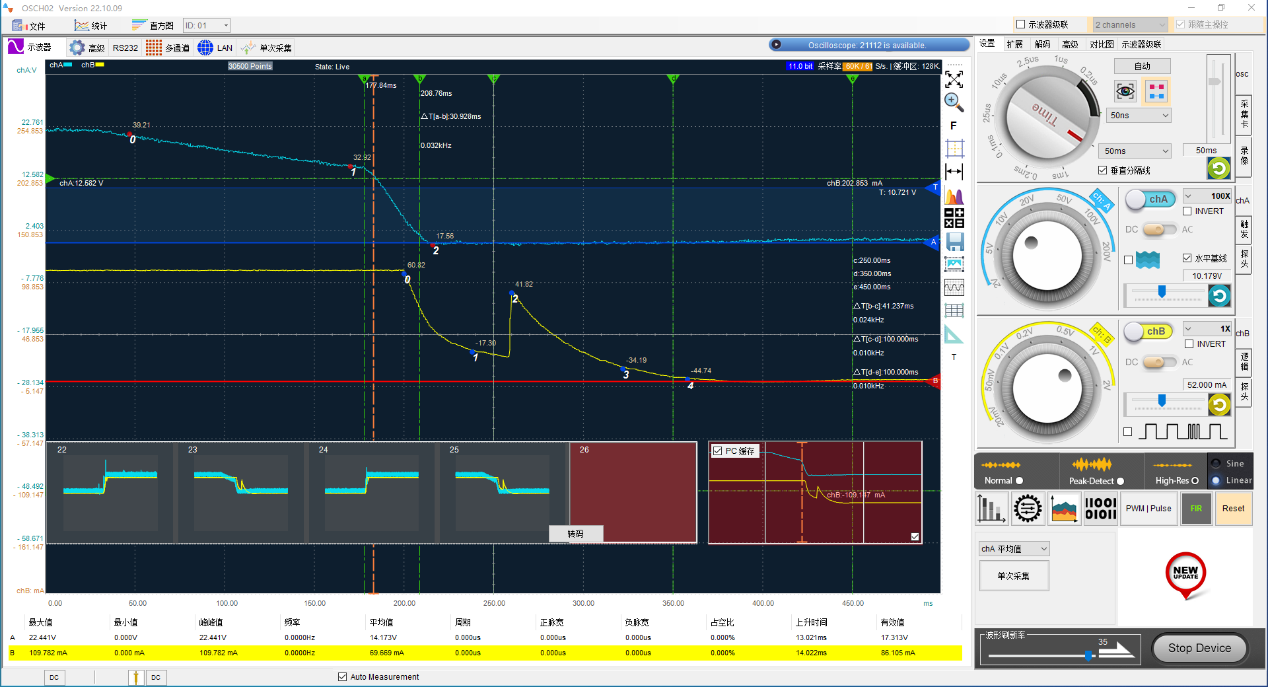The height and width of the screenshot is (687, 1268).
Task: Click the fit-to-screen expand arrows icon
Action: coord(954,78)
